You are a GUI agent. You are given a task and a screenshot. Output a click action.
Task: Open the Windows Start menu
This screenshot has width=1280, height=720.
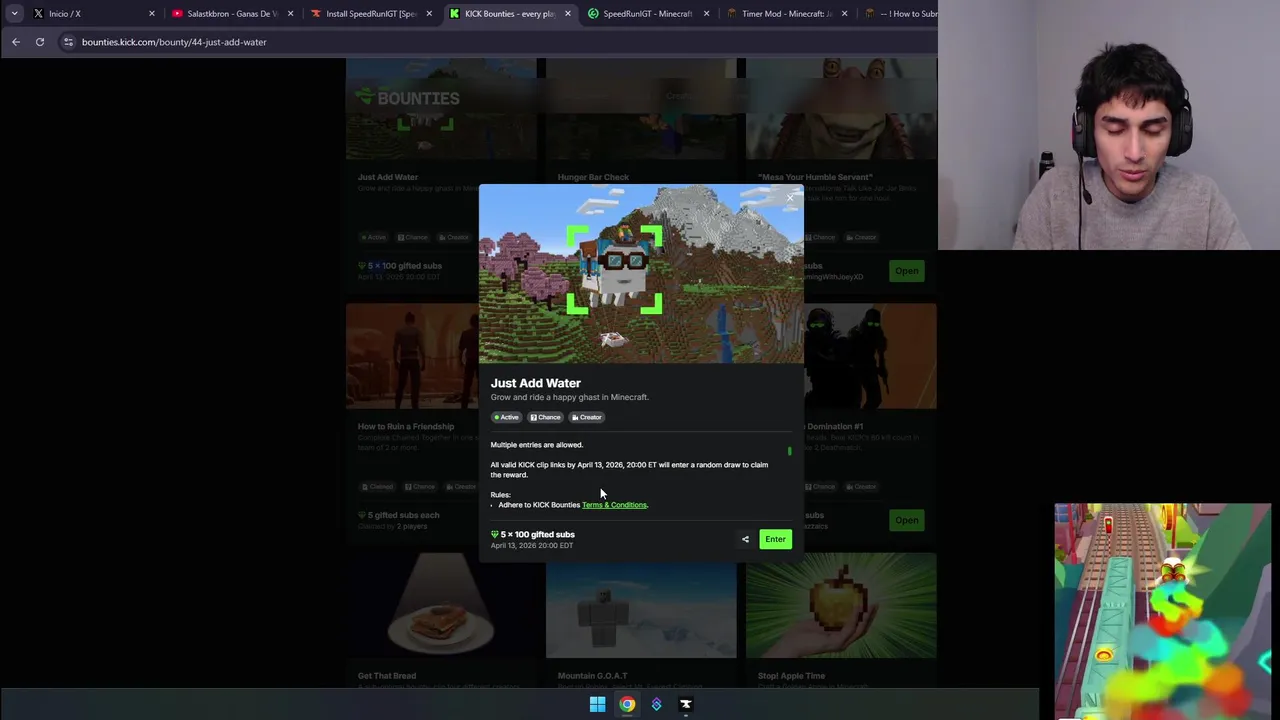click(x=597, y=704)
